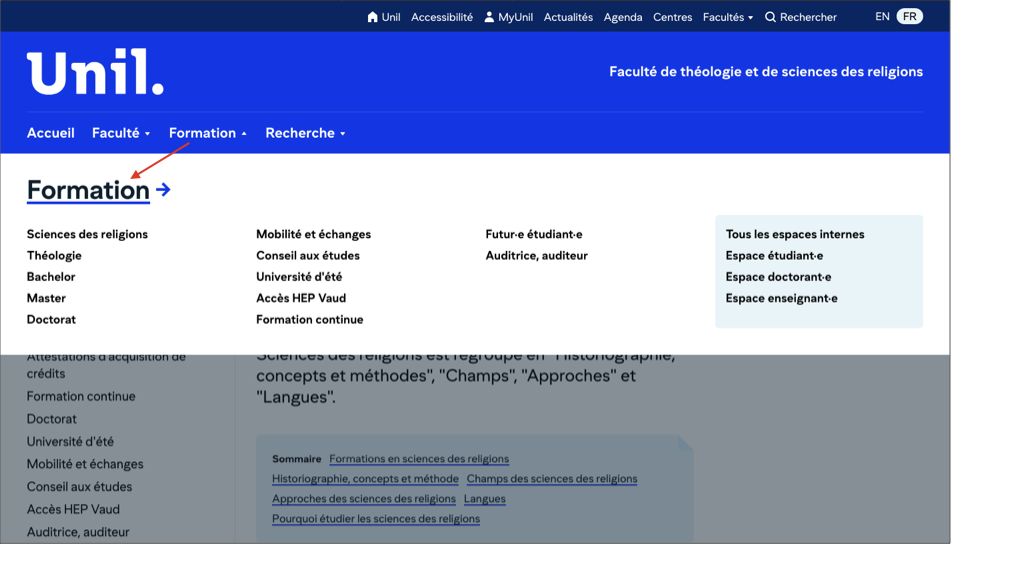Image resolution: width=1024 pixels, height=567 pixels.
Task: Open Bachelor menu entry
Action: pos(51,277)
